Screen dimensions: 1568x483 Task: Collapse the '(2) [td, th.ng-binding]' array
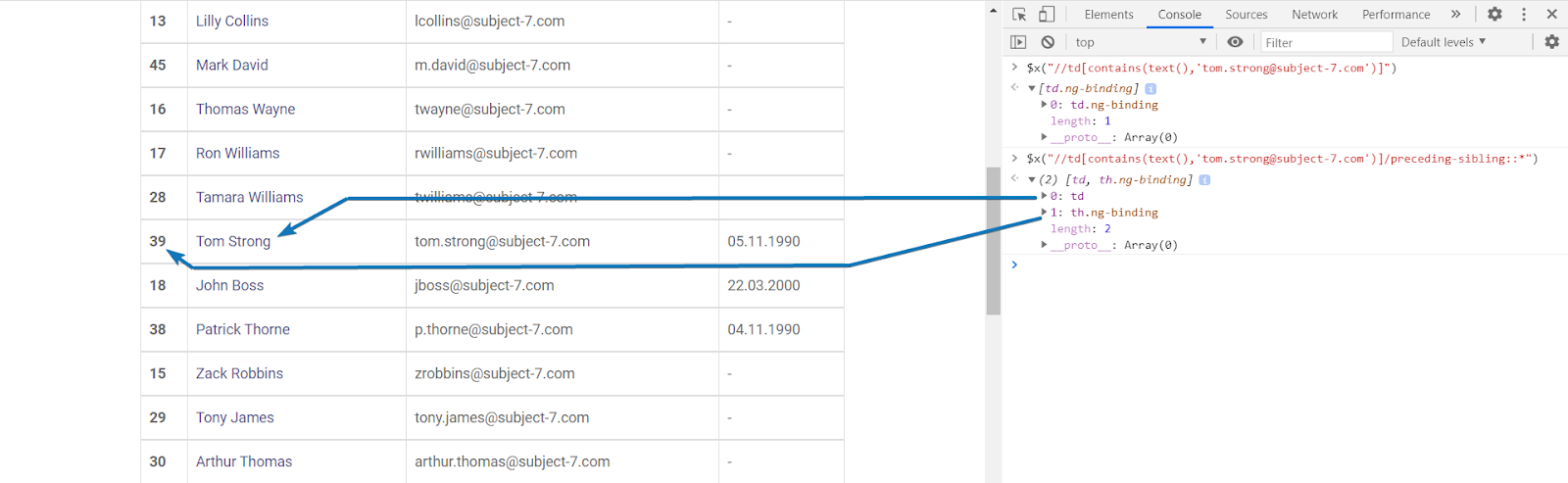(x=1032, y=180)
